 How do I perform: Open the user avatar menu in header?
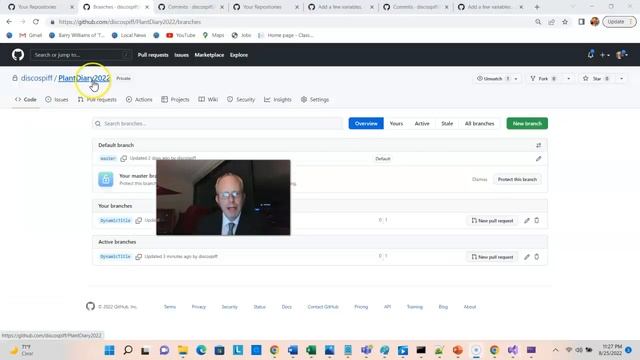coord(622,55)
